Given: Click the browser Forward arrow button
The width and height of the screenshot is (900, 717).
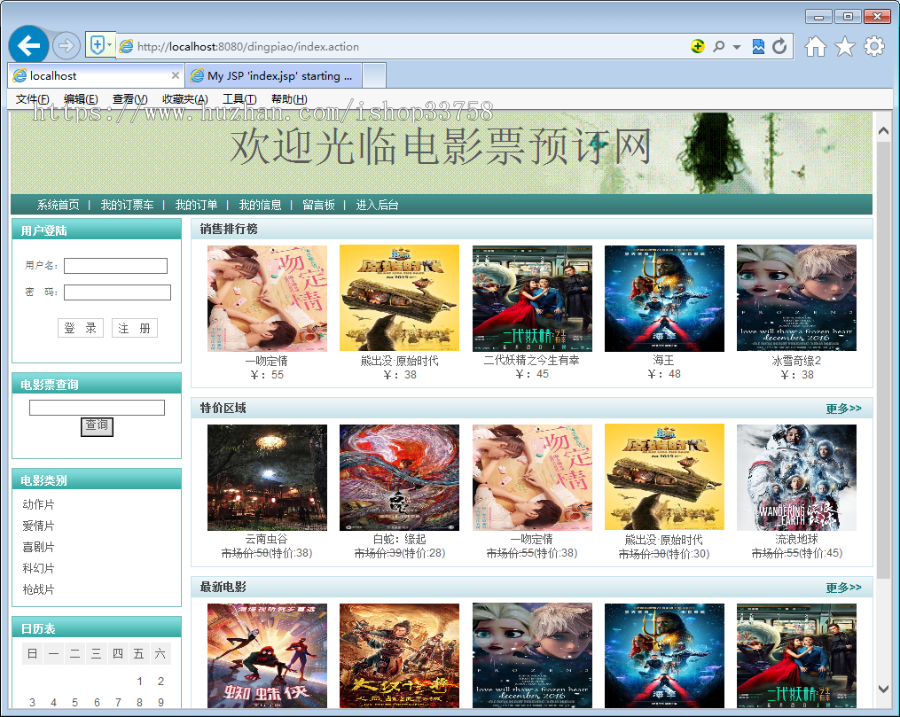Looking at the screenshot, I should pos(66,45).
